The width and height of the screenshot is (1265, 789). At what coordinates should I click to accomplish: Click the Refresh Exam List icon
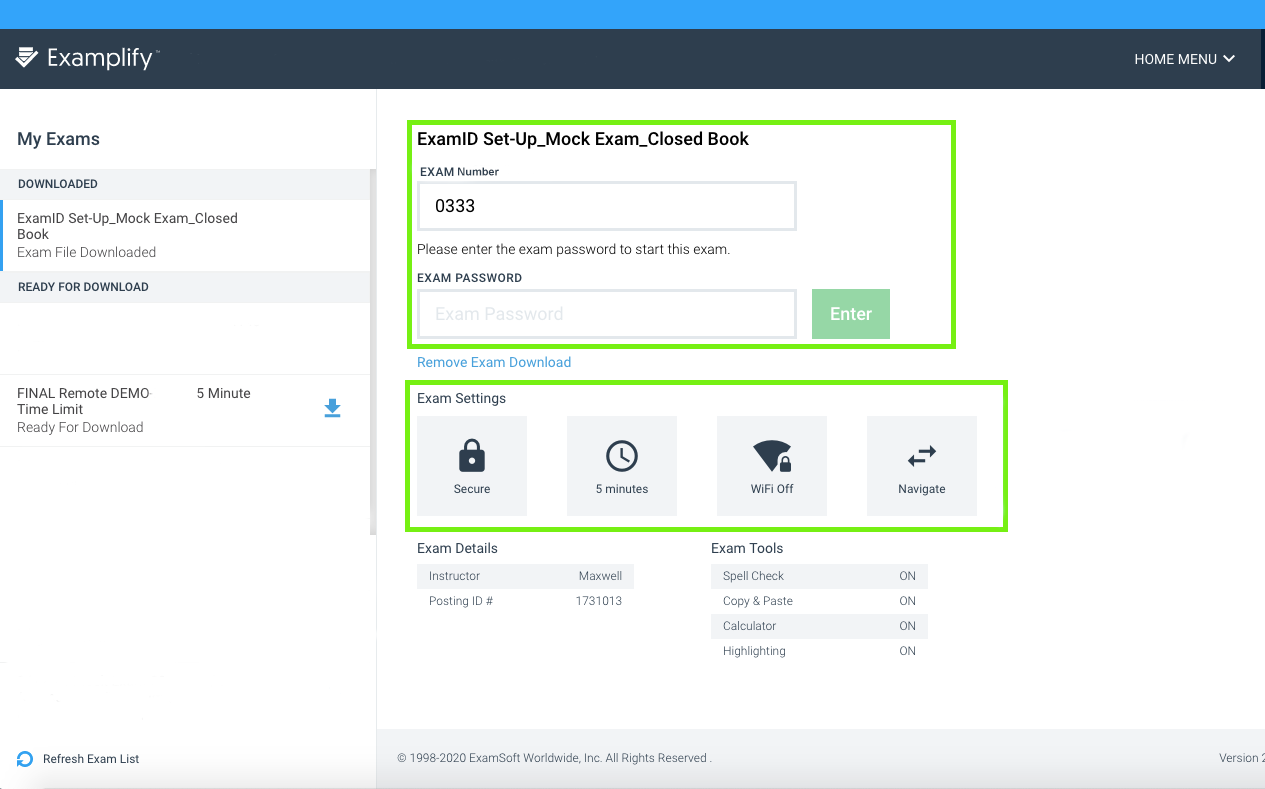(x=26, y=759)
